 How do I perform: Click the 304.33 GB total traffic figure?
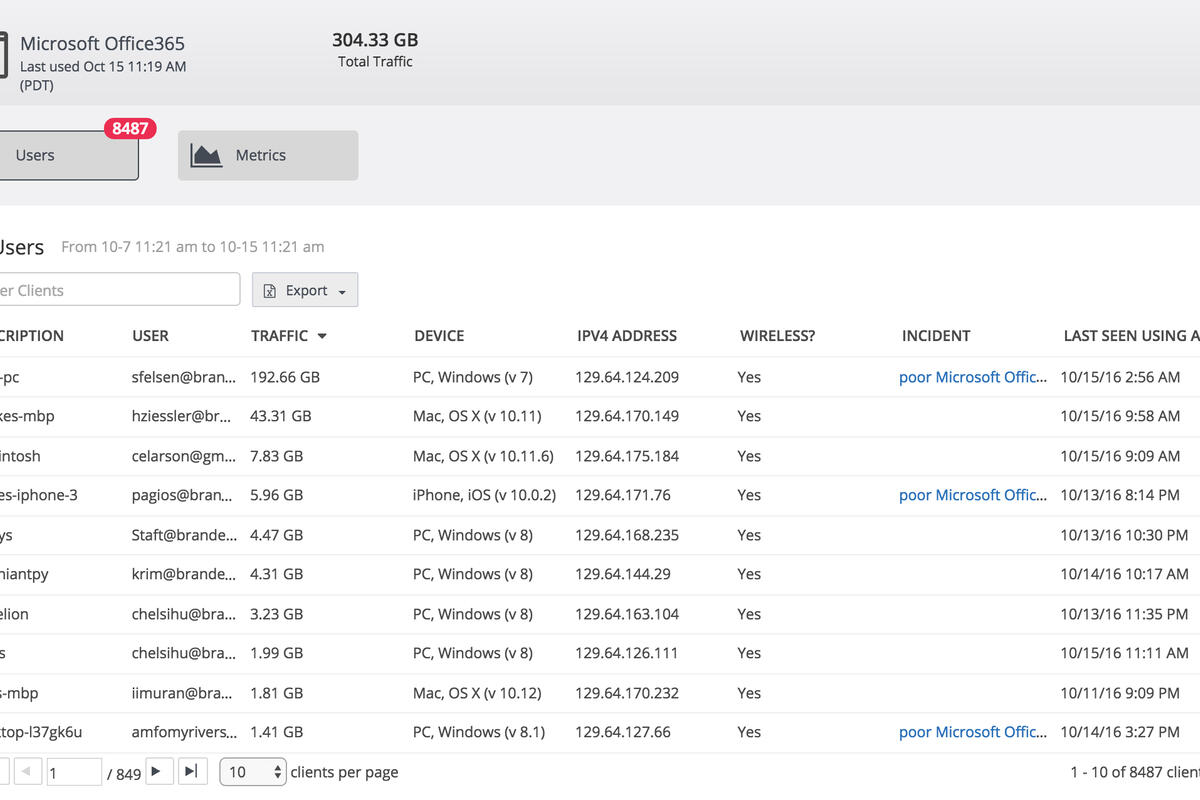(x=375, y=40)
